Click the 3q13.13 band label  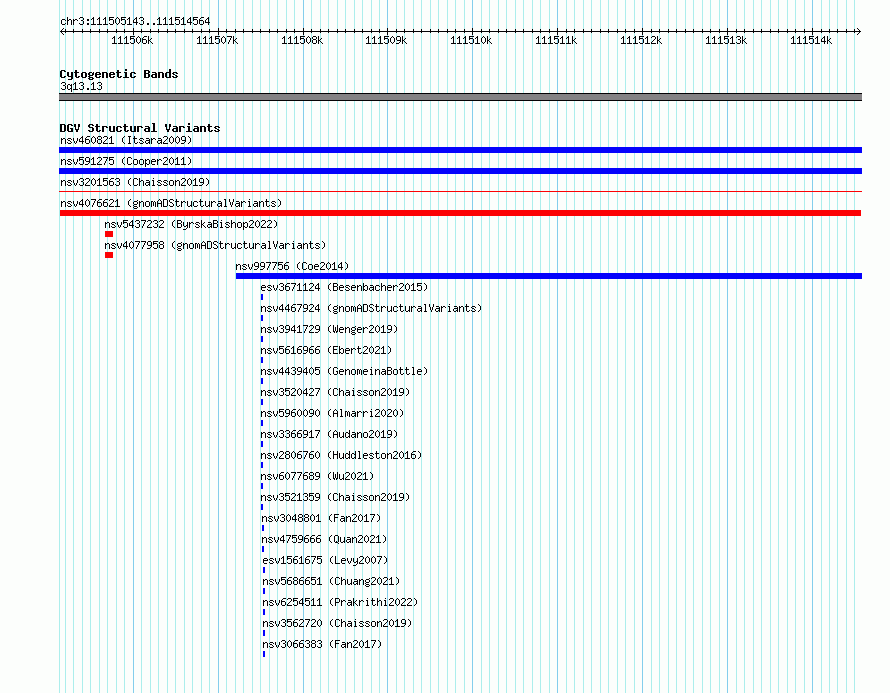coord(81,86)
